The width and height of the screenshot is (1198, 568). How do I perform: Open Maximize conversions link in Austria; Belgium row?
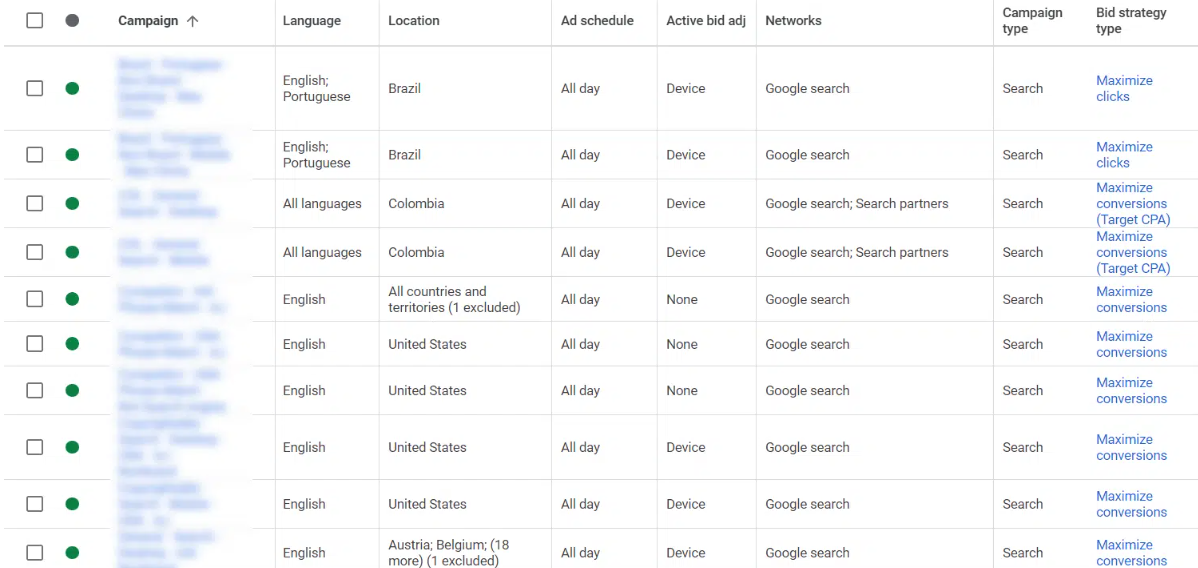tap(1132, 553)
